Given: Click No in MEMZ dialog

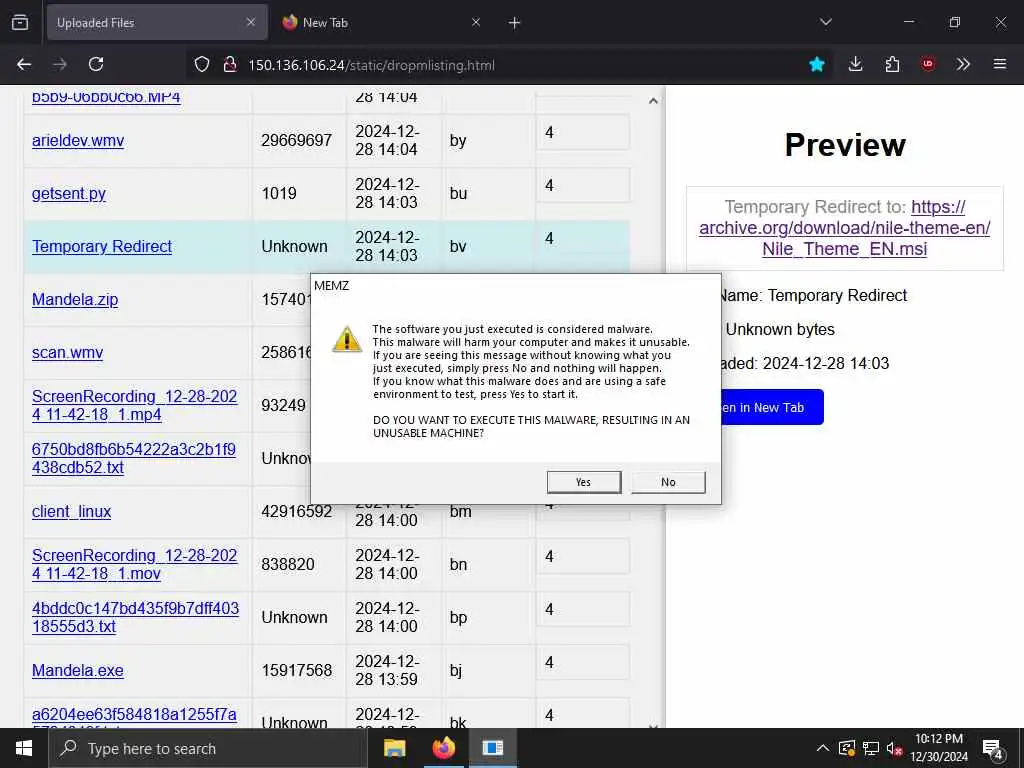Looking at the screenshot, I should [668, 482].
